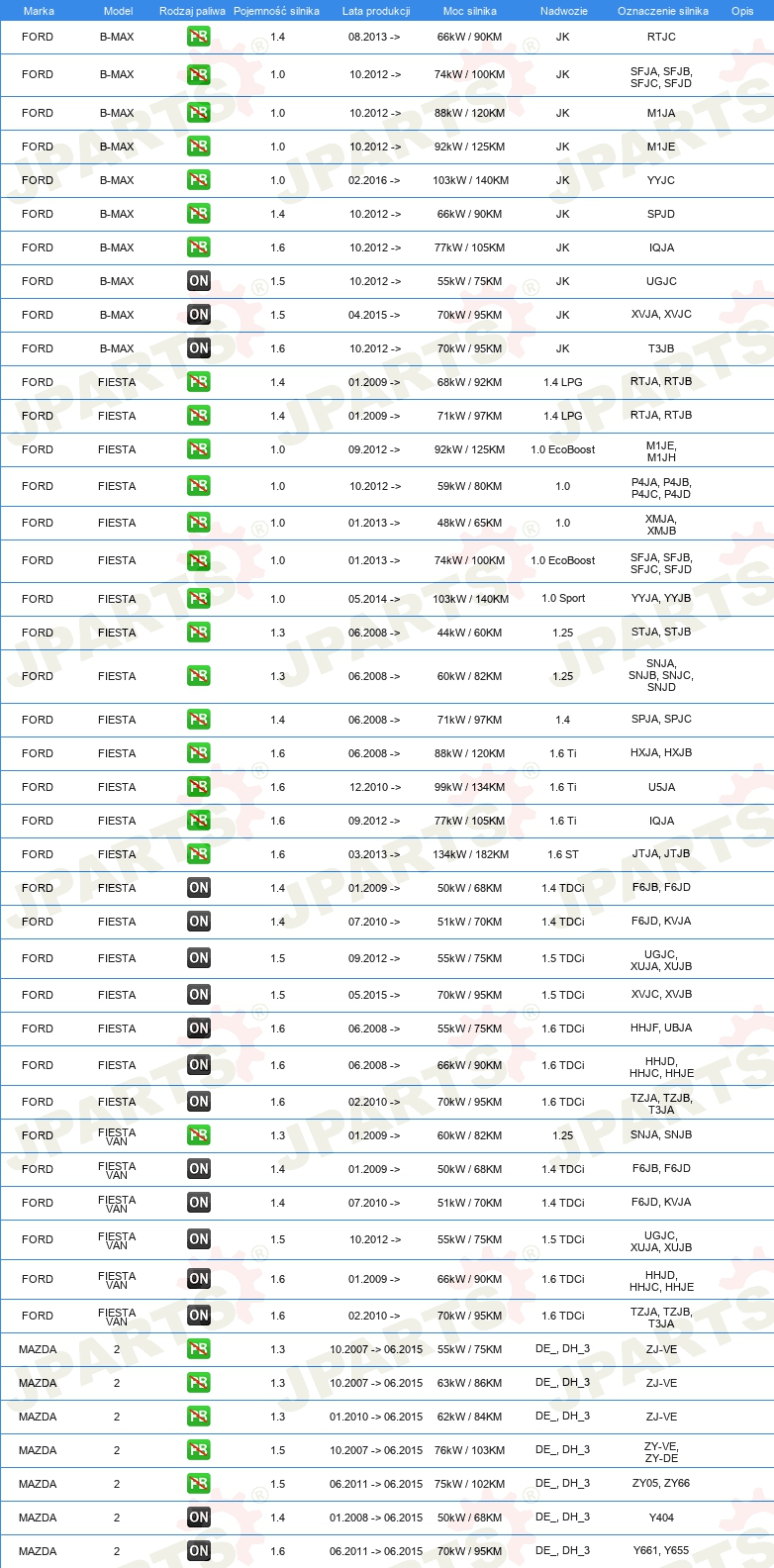774x1568 pixels.
Task: Select the 1.6 ST body cell
Action: click(563, 854)
